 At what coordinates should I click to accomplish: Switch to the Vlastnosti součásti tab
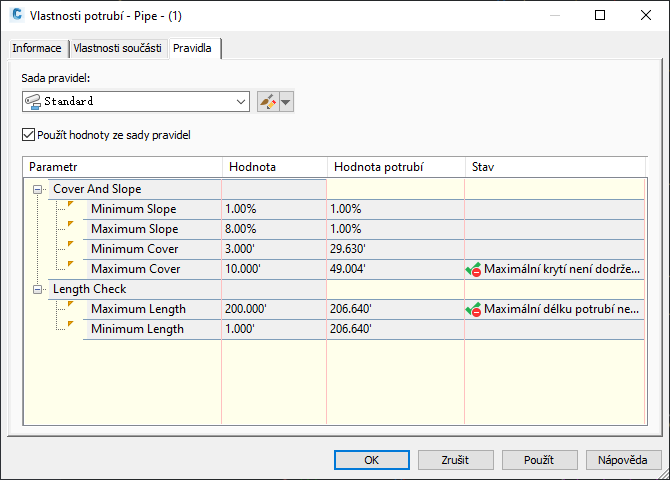pyautogui.click(x=118, y=48)
